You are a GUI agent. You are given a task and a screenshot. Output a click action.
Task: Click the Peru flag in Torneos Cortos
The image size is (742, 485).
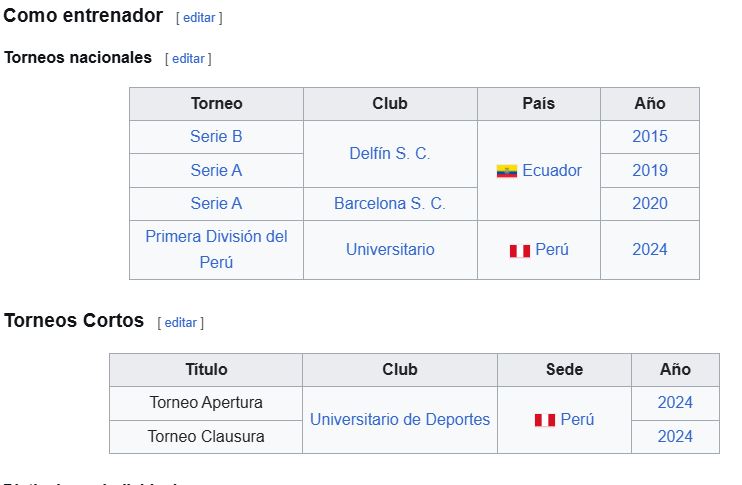(x=544, y=421)
